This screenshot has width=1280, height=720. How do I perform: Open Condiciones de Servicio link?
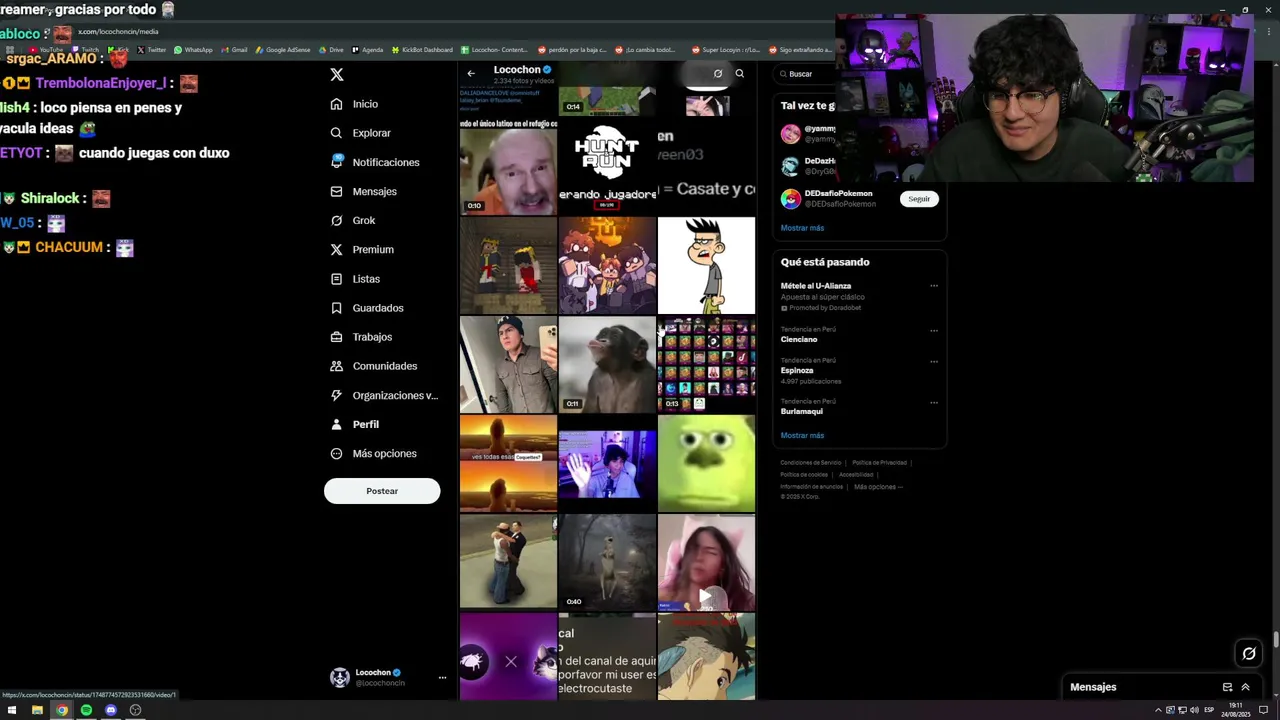[811, 463]
